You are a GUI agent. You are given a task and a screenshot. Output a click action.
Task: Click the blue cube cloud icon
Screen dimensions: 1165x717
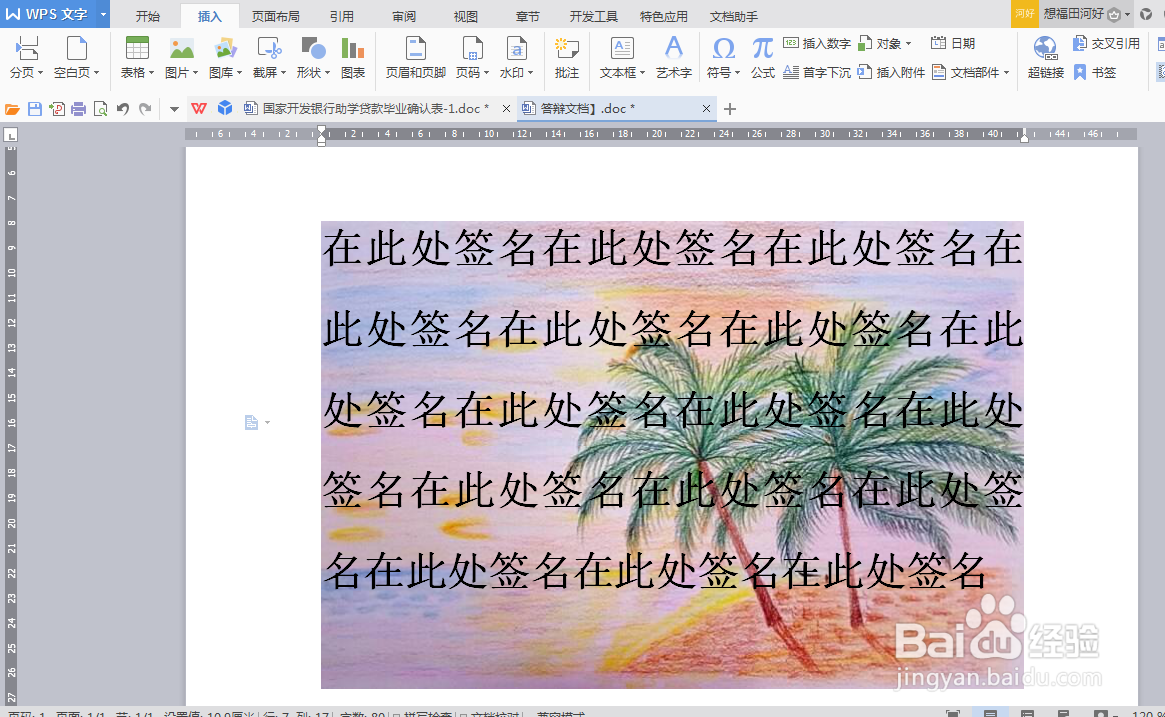tap(224, 108)
